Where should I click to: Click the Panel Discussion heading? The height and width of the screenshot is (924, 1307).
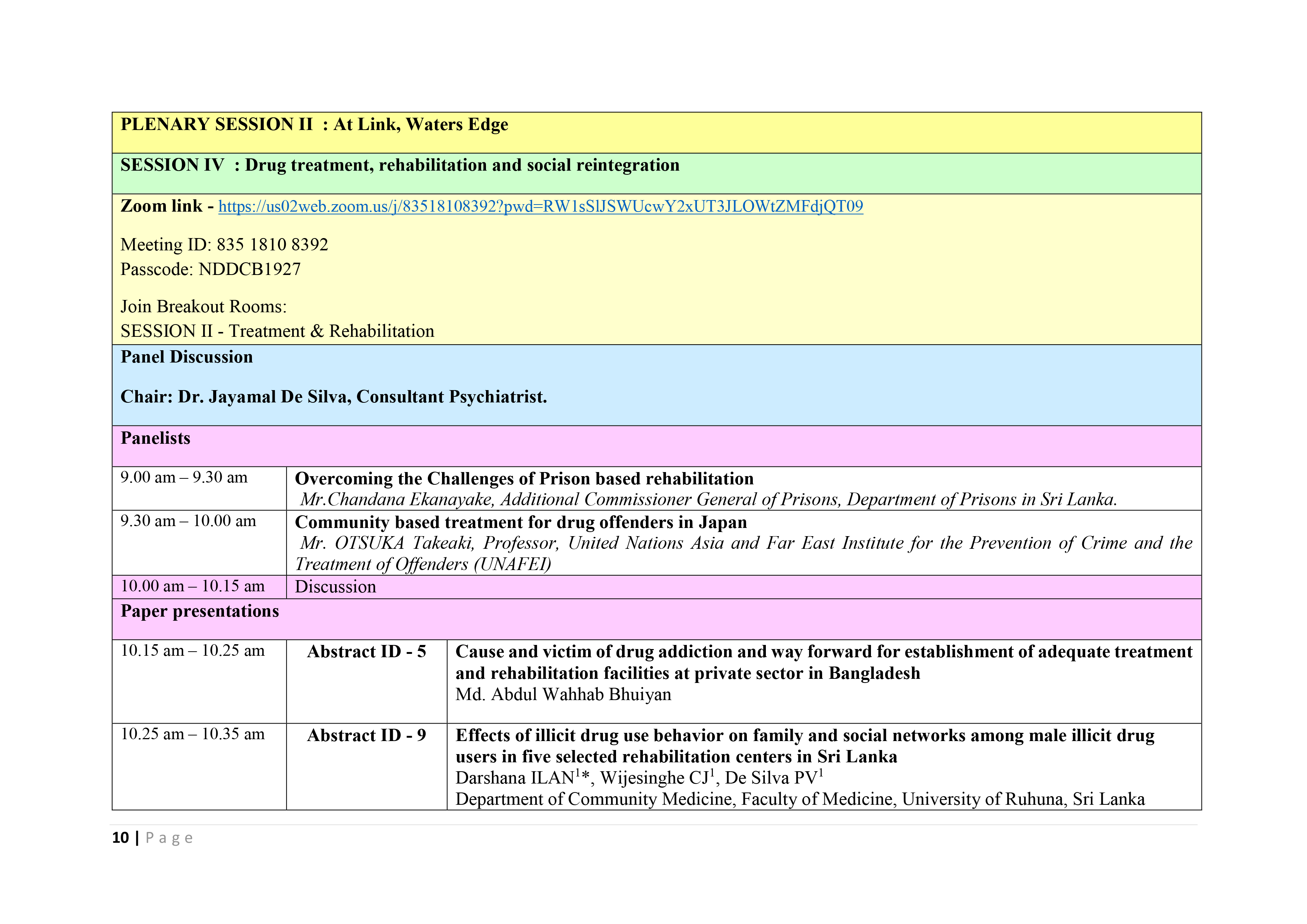[187, 357]
